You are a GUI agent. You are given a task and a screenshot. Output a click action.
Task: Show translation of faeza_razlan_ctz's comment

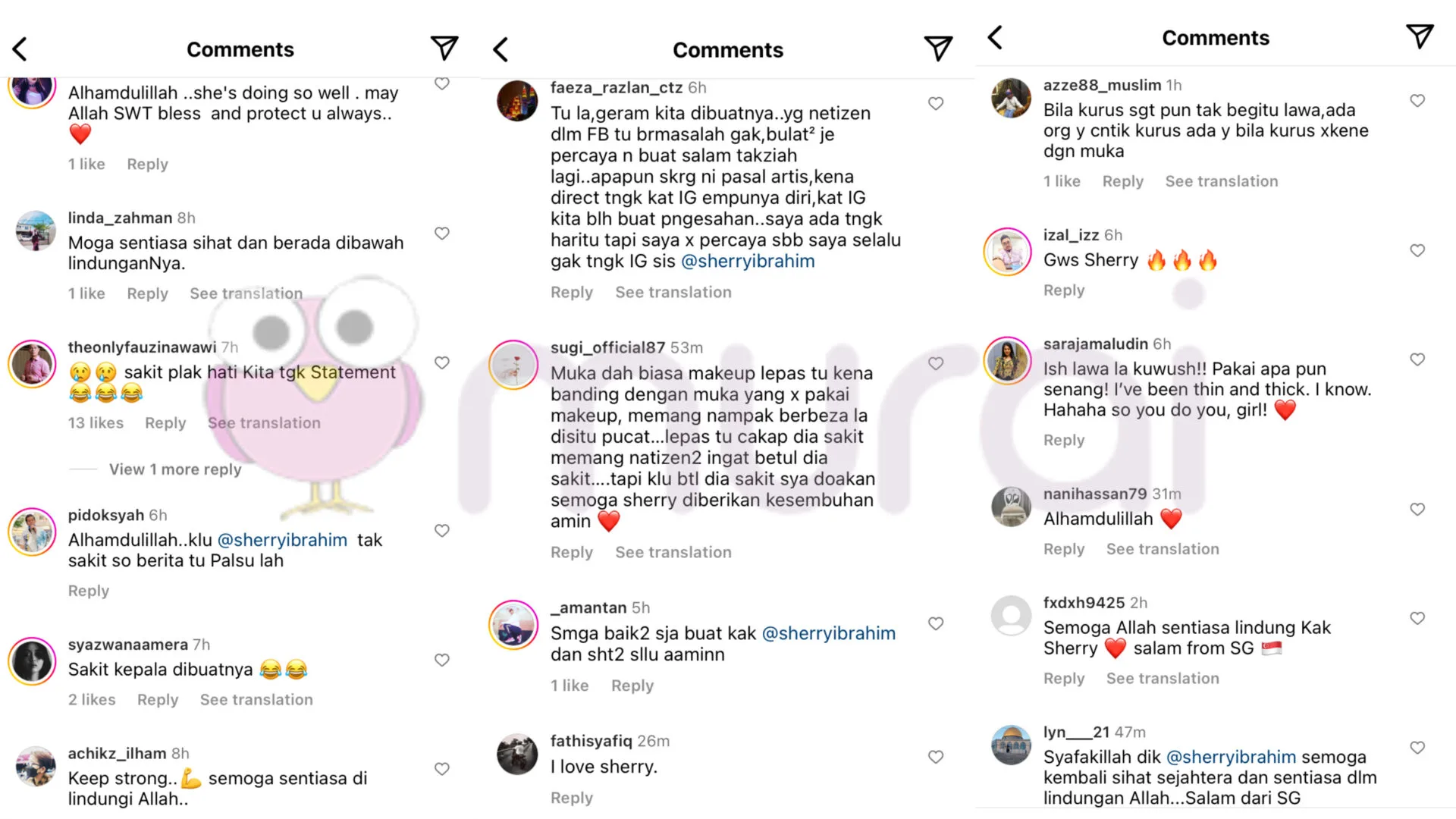click(673, 293)
